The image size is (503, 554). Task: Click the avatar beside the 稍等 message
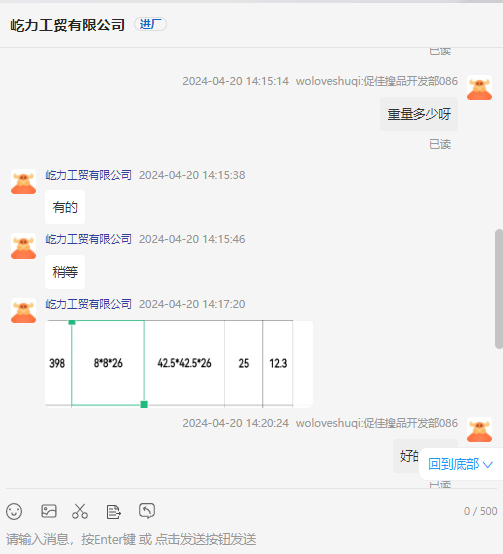[x=23, y=246]
